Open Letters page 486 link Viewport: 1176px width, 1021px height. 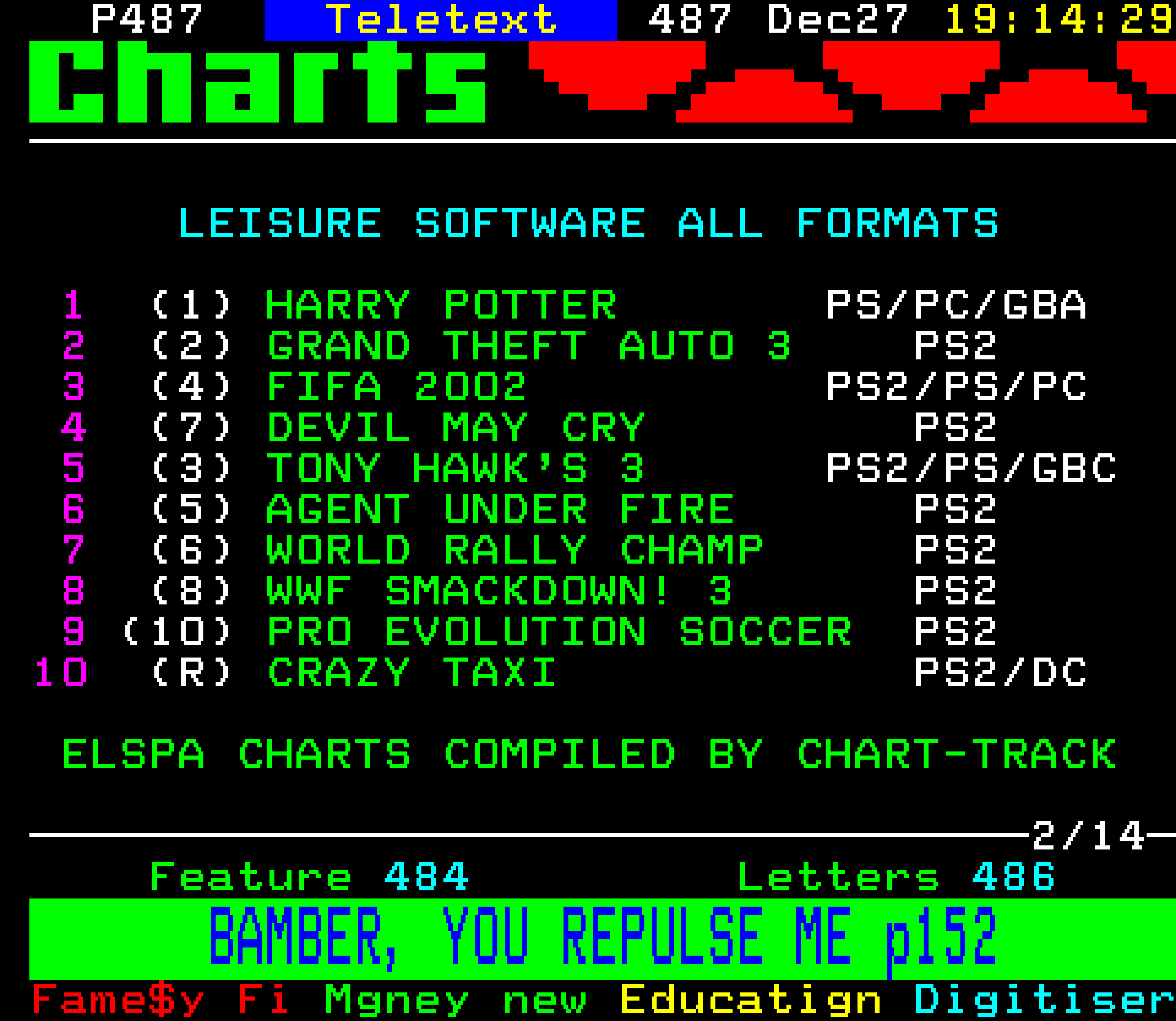pyautogui.click(x=895, y=877)
